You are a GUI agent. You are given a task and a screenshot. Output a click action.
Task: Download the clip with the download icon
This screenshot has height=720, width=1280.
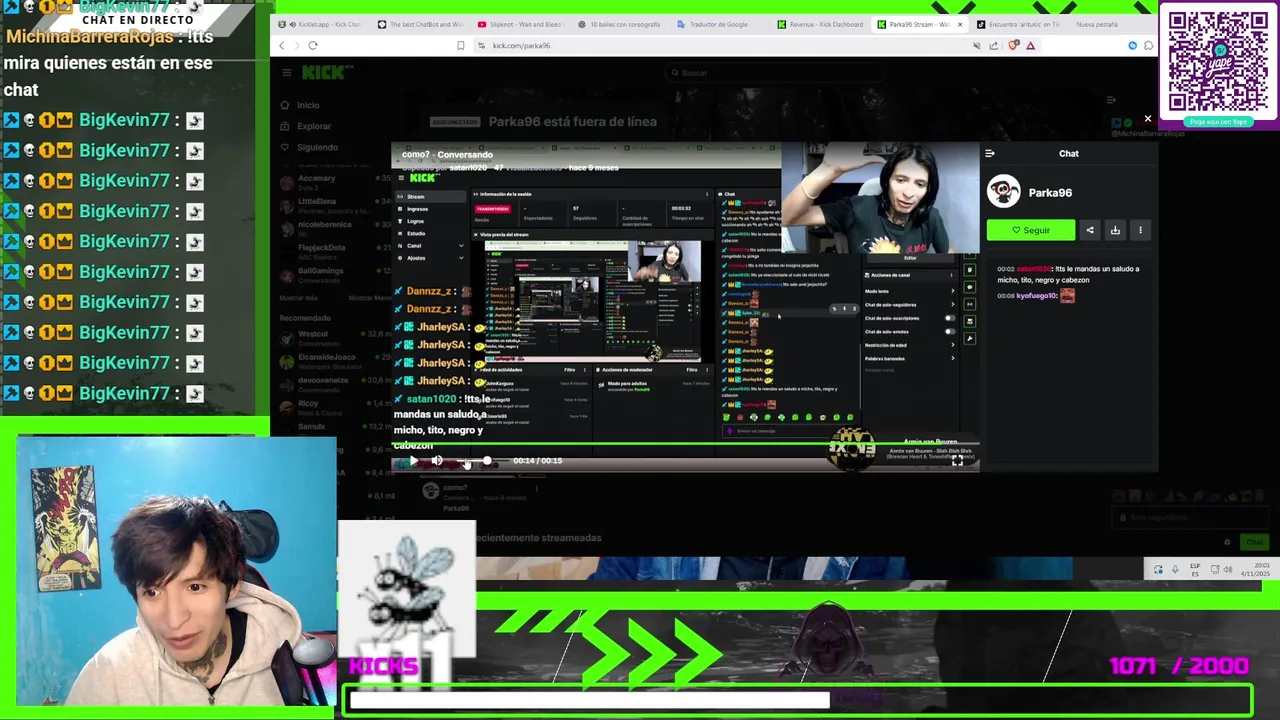(1115, 230)
